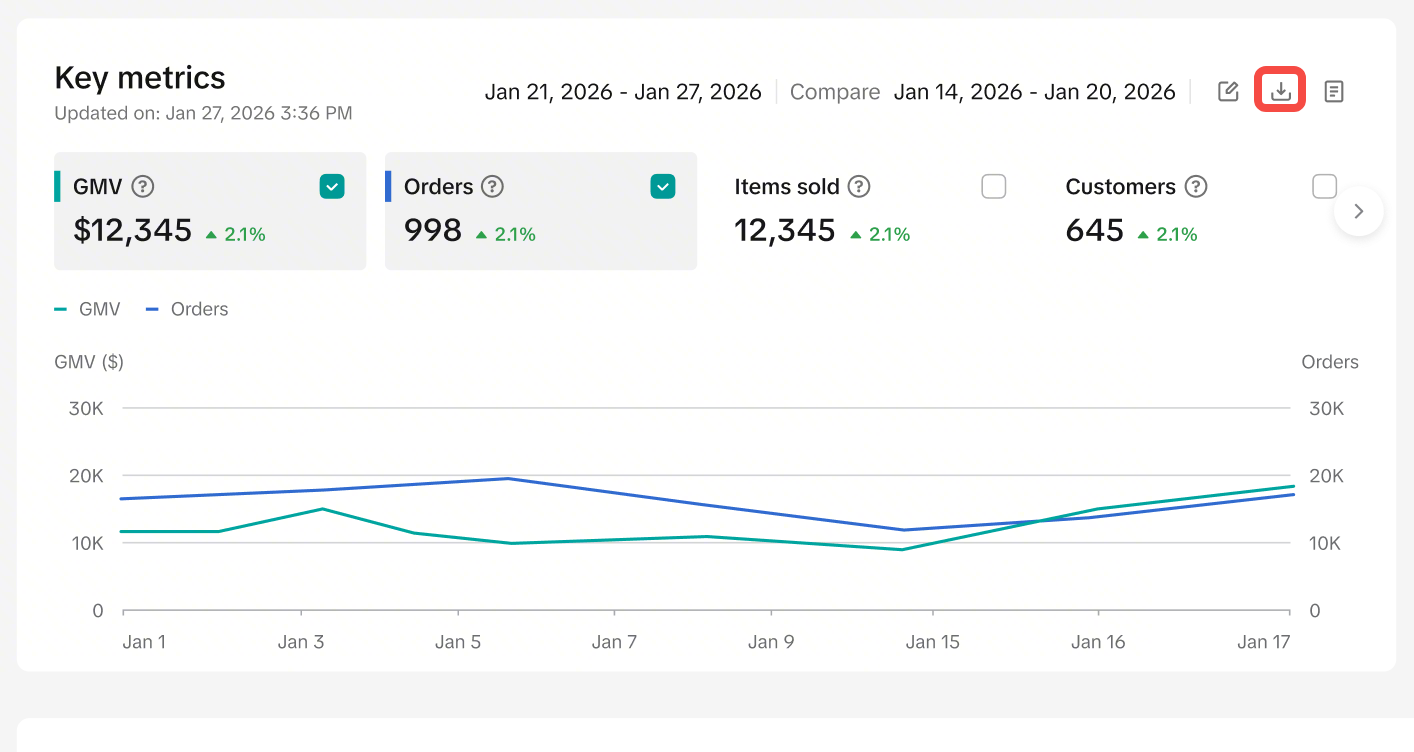Tick the Customers metric checkbox

(1324, 186)
